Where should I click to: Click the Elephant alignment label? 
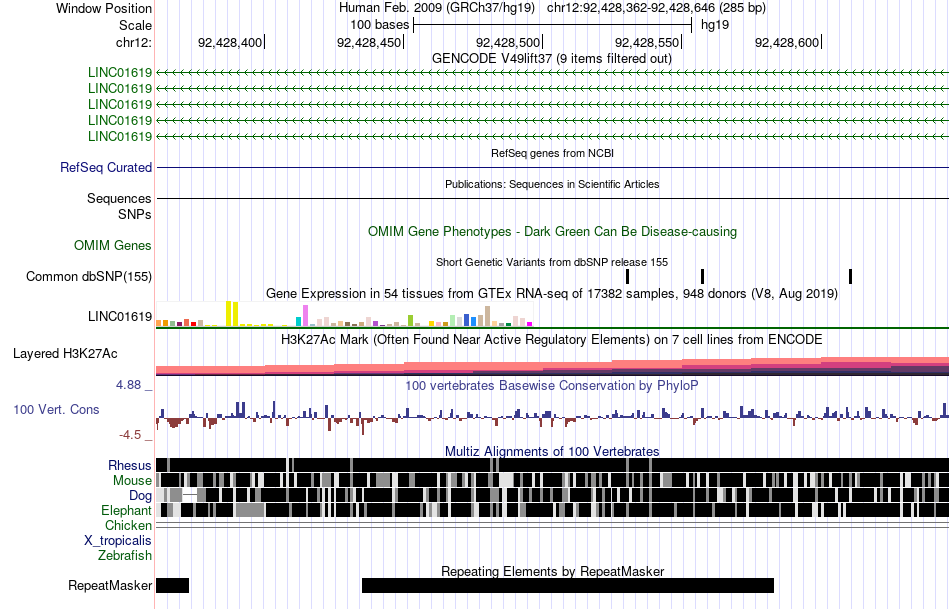coord(126,511)
